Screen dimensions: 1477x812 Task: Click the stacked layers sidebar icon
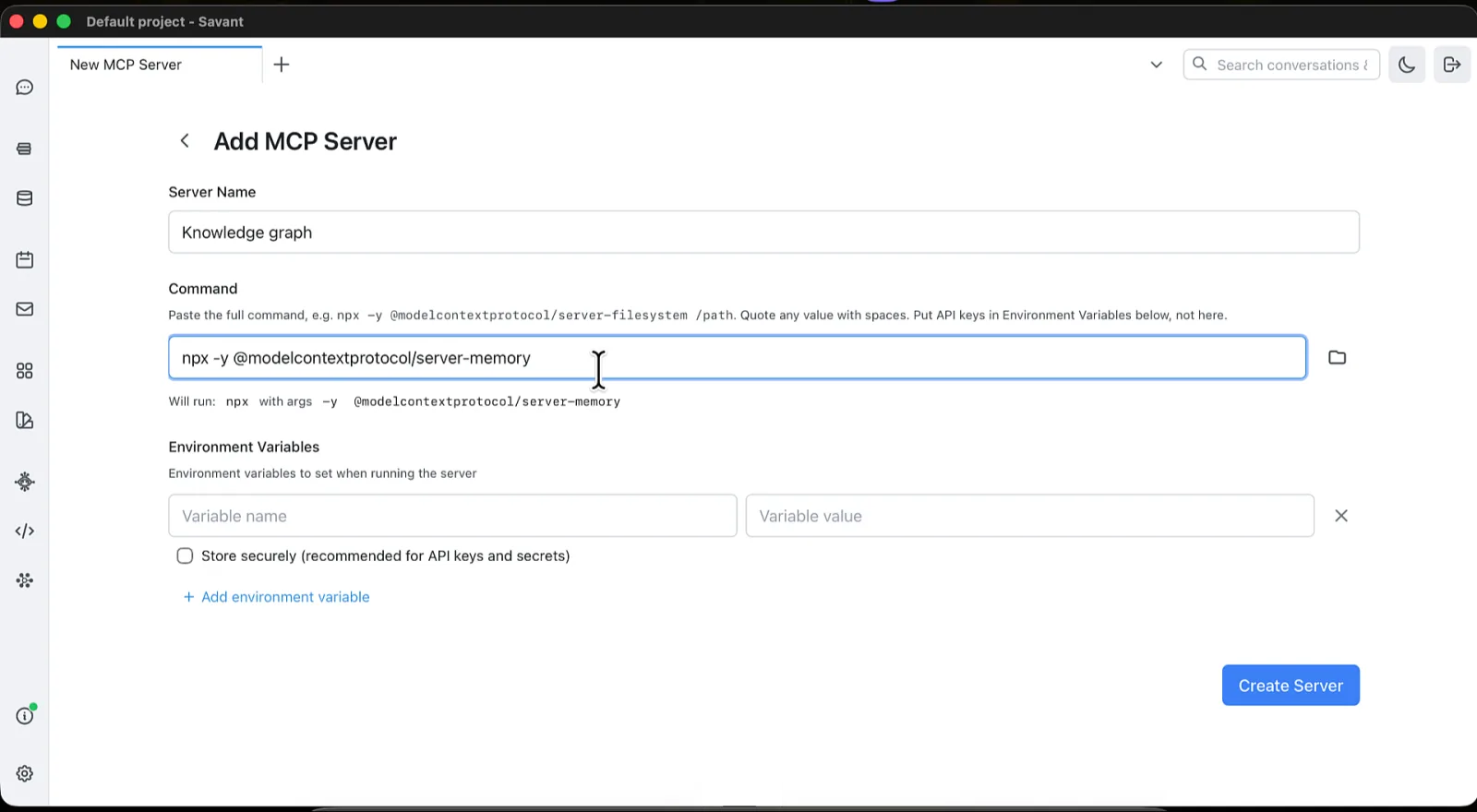click(25, 149)
